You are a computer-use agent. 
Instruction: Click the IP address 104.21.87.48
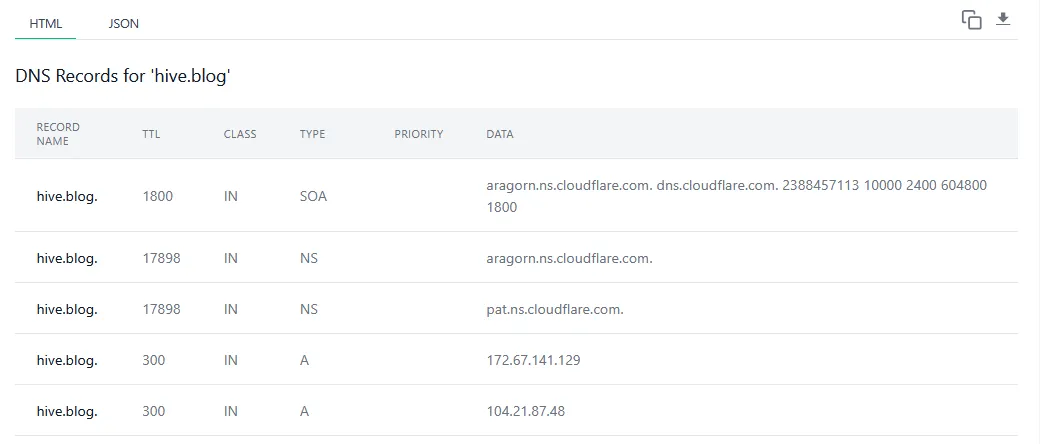tap(526, 411)
